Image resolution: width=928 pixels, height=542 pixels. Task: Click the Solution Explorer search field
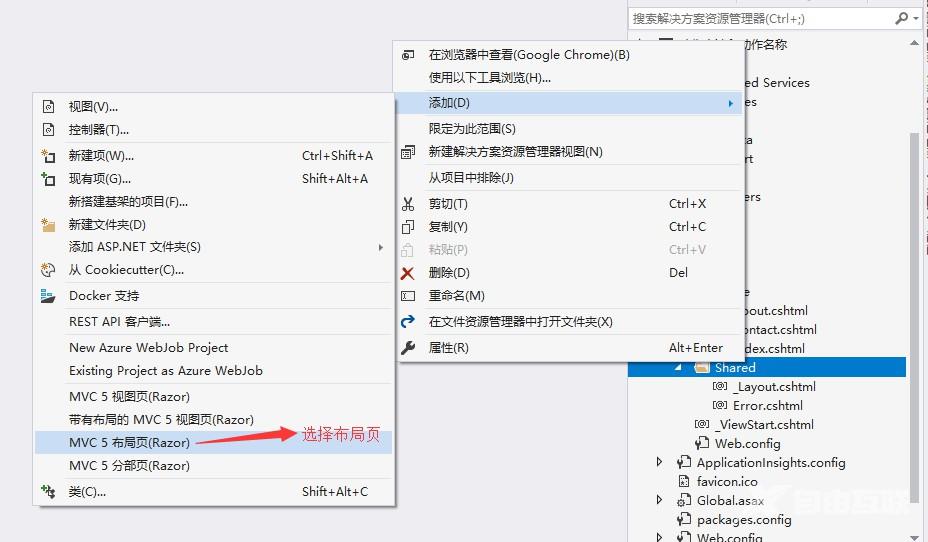[x=761, y=18]
